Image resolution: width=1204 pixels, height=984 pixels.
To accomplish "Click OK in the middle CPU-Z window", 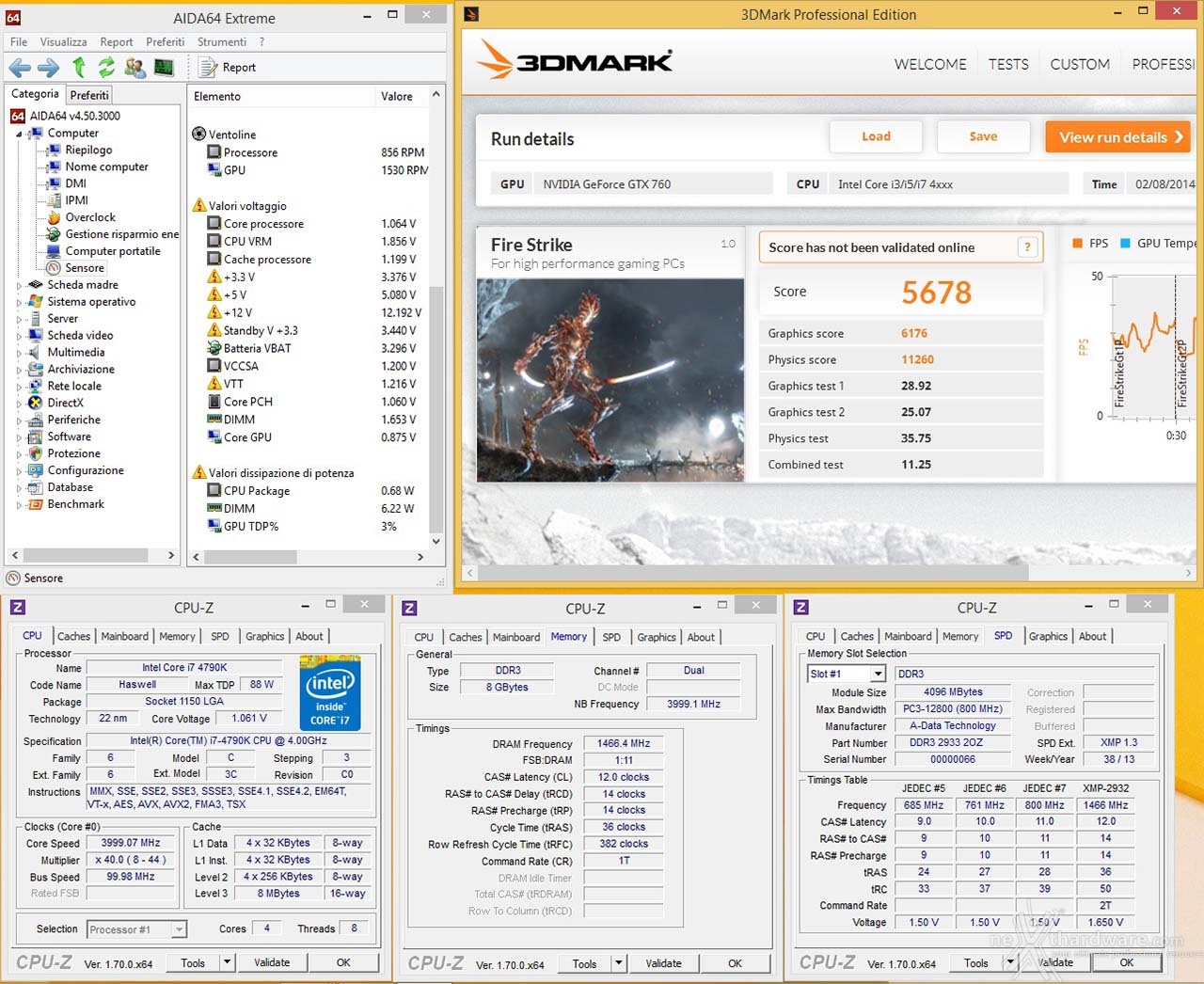I will [735, 963].
